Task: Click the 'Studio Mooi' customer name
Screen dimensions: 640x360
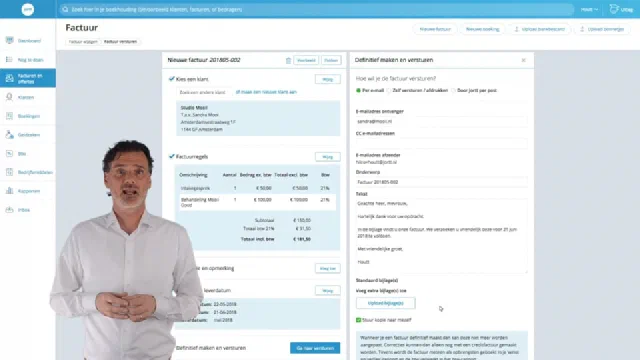Action: click(194, 108)
